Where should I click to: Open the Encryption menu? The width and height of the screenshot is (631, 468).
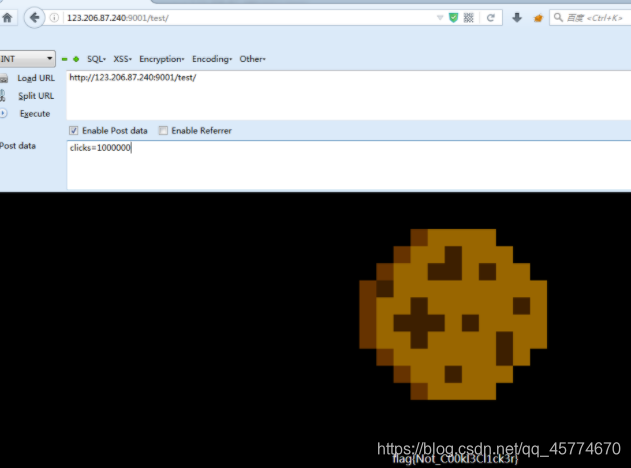(x=162, y=59)
